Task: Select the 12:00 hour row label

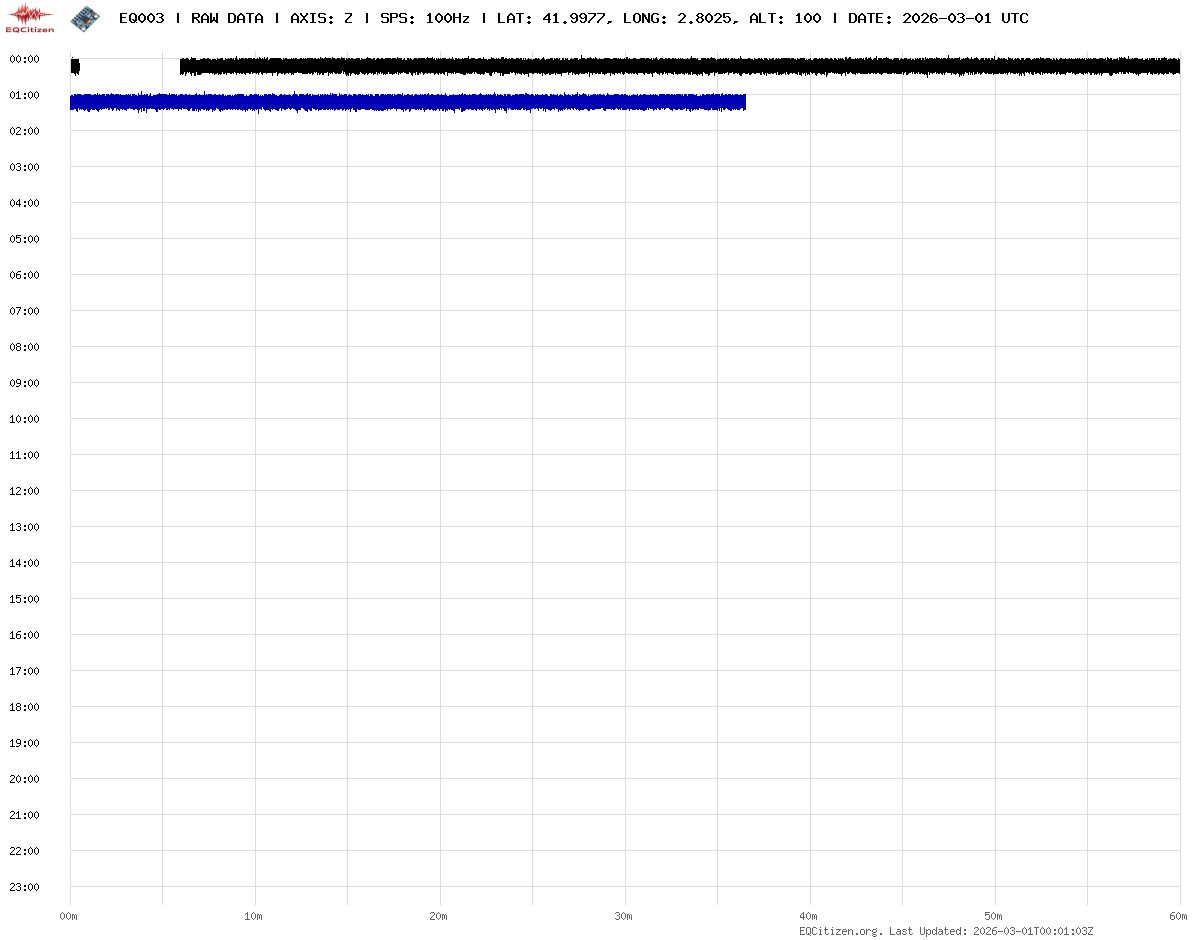Action: (x=23, y=491)
